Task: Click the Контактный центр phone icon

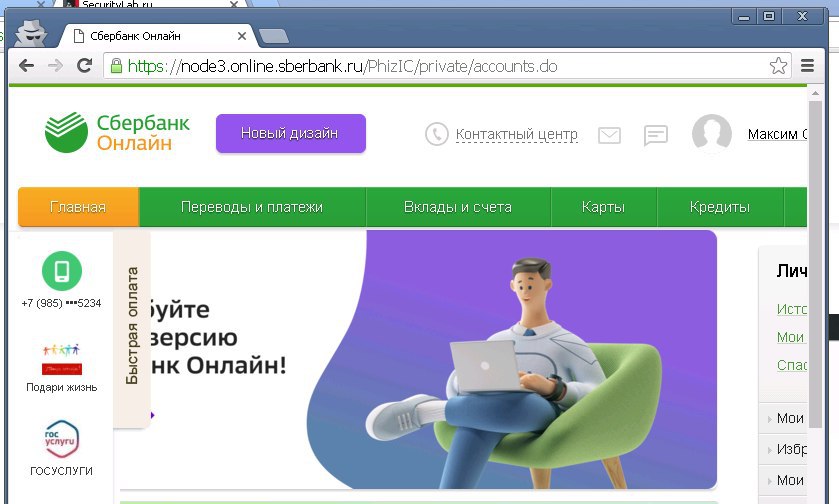Action: [x=437, y=134]
